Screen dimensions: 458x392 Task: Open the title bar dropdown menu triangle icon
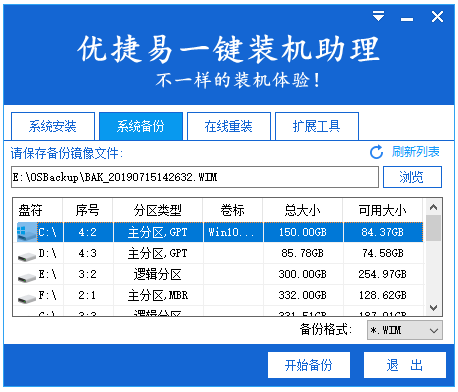click(378, 16)
